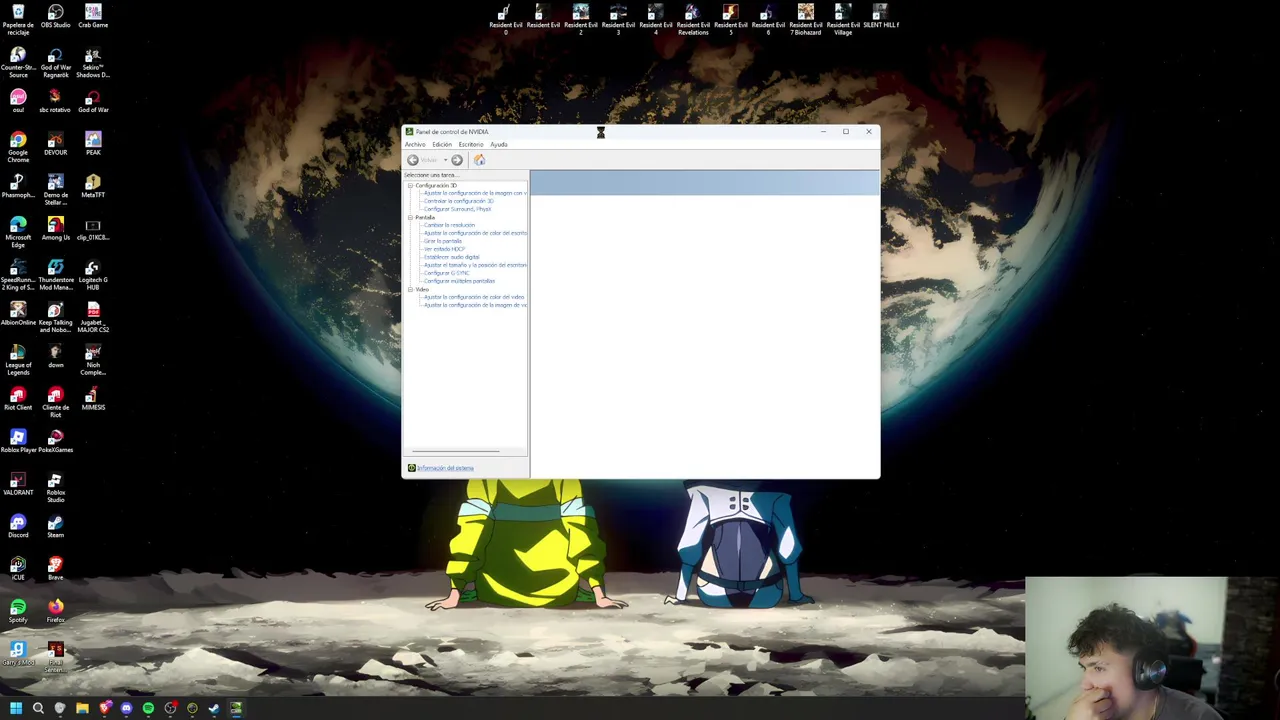Open Discord from the taskbar
The image size is (1280, 720).
pyautogui.click(x=126, y=708)
